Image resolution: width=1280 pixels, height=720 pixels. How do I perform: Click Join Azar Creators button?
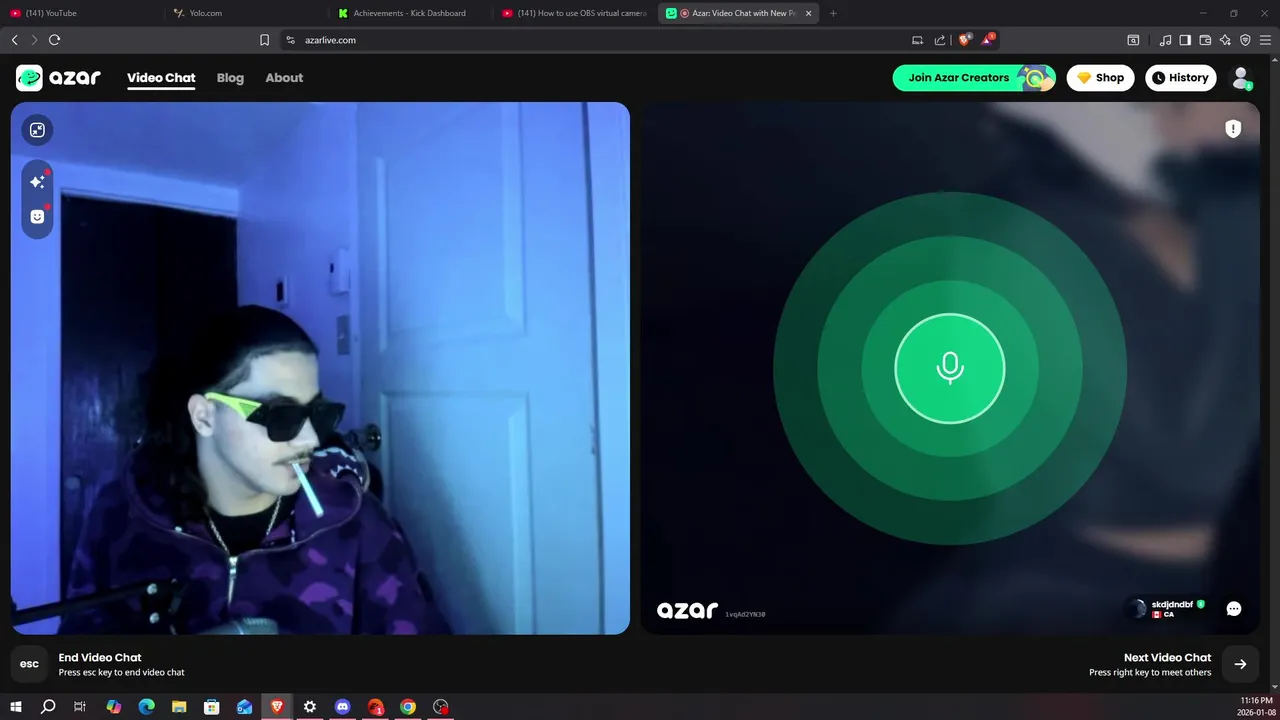click(974, 78)
